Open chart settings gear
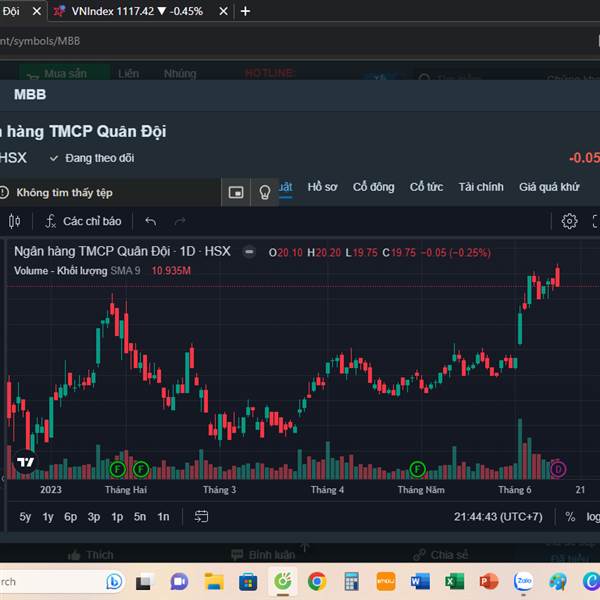Image resolution: width=600 pixels, height=600 pixels. 569,221
